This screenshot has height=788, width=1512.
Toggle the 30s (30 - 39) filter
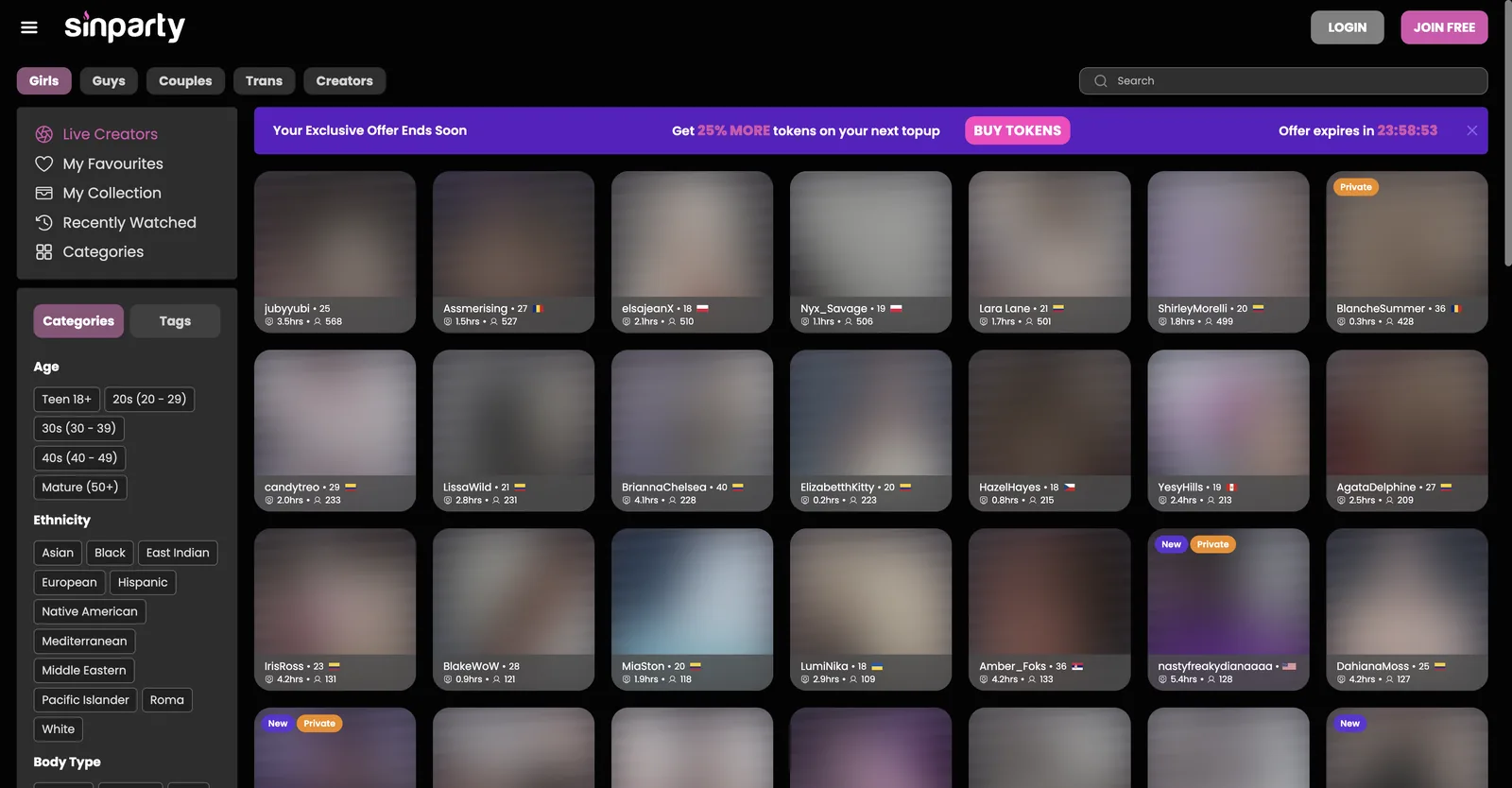click(78, 428)
